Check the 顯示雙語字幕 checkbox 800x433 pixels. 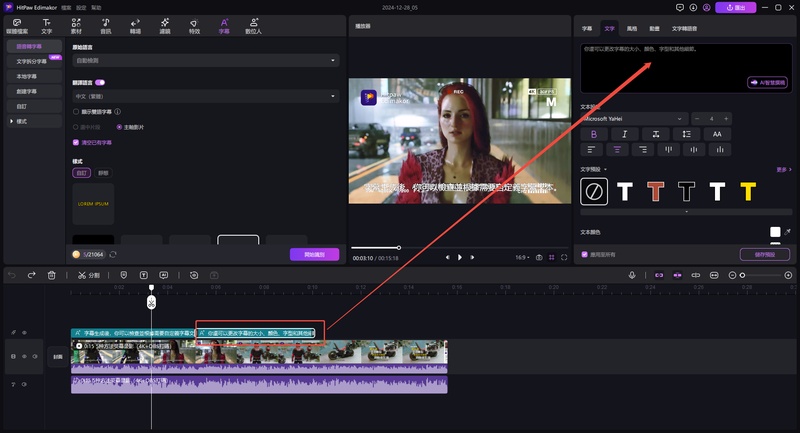pos(76,112)
